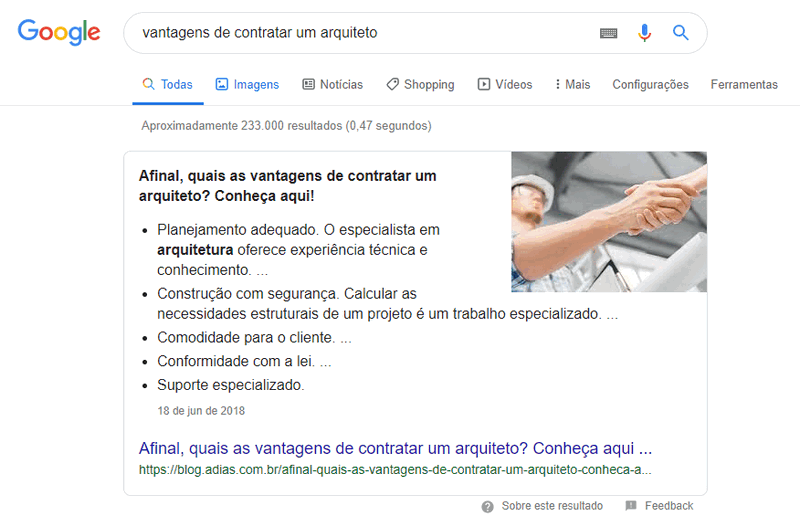
Task: Click the handshake snippet thumbnail
Action: [609, 221]
